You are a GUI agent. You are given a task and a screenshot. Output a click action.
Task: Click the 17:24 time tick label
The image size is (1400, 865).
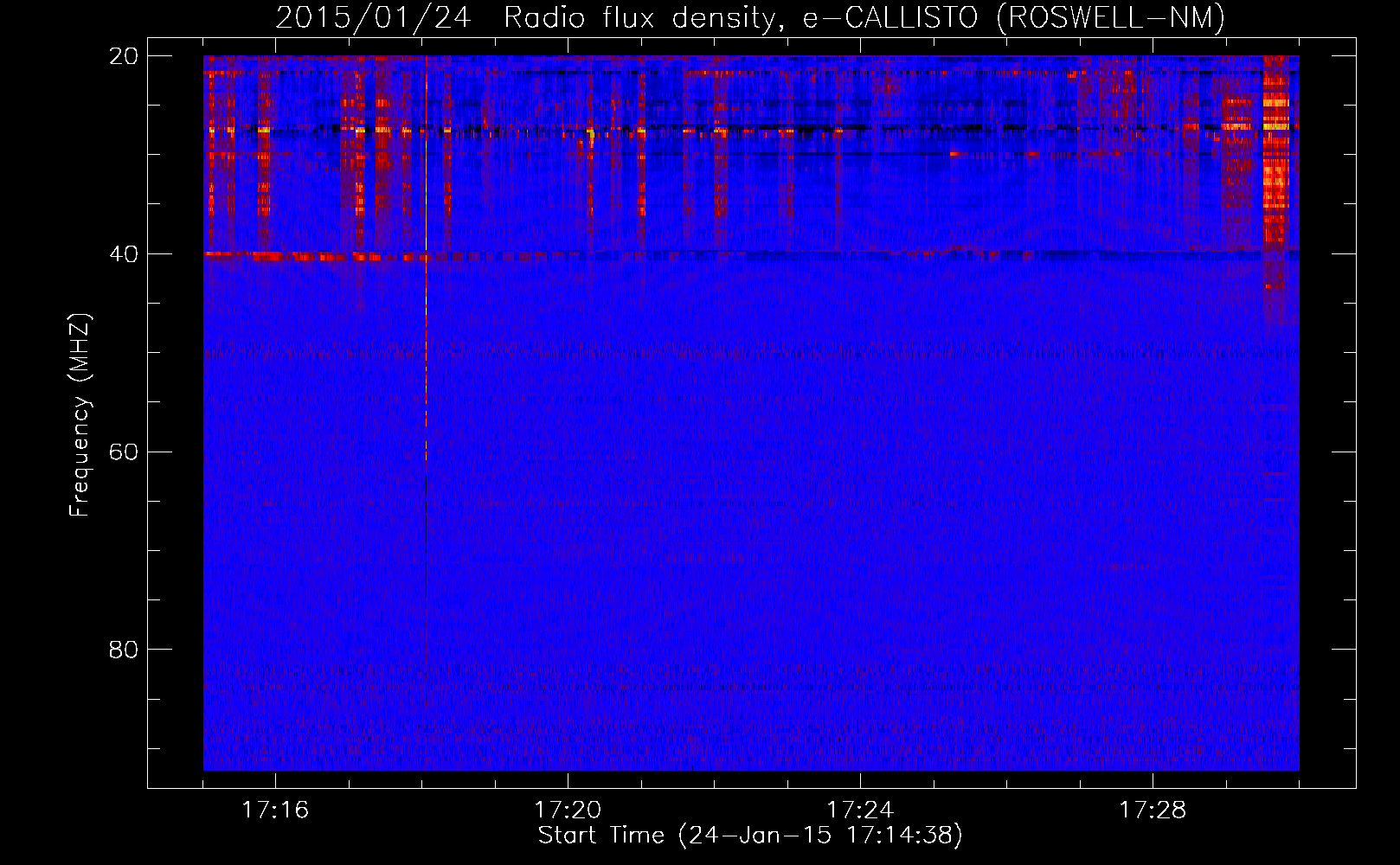(860, 811)
